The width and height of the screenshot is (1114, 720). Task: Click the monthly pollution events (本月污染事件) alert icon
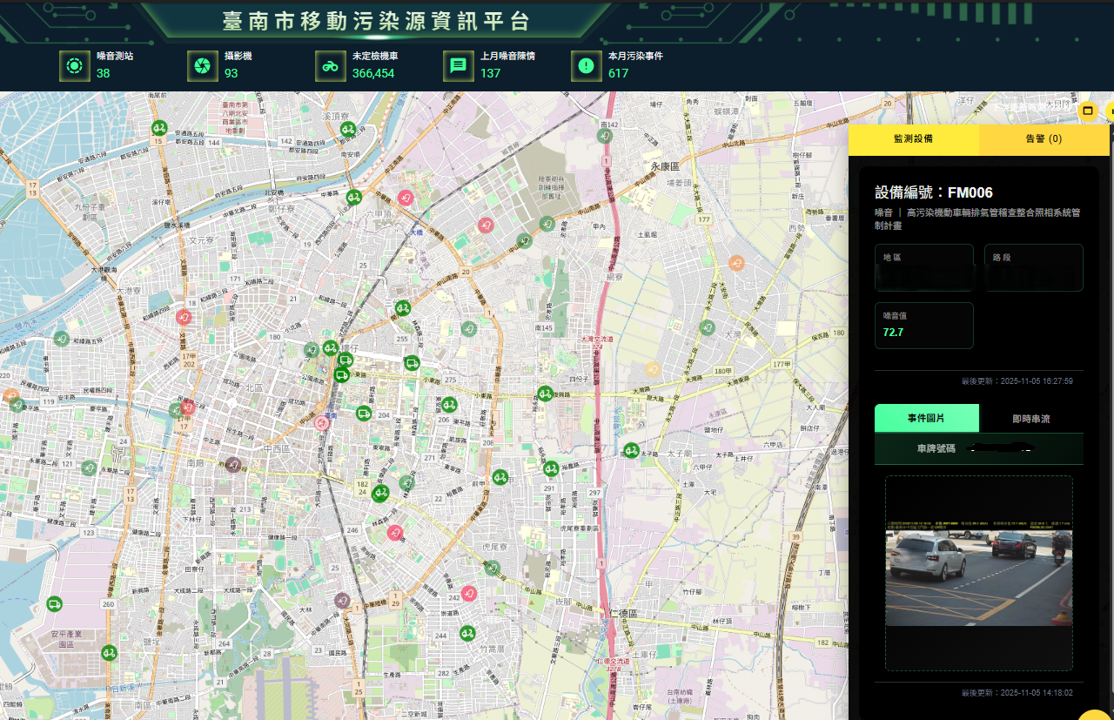tap(586, 66)
